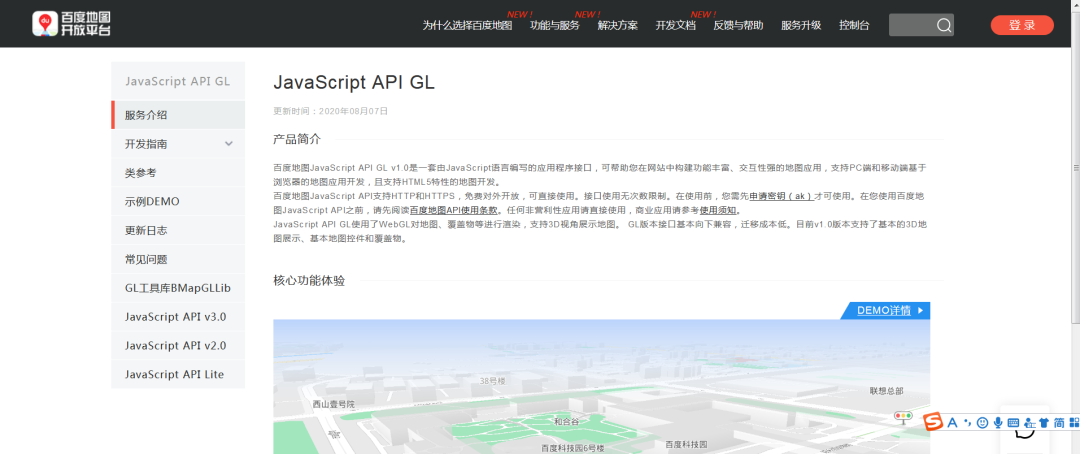Open JavaScript API Lite sidebar item
1080x454 pixels.
tap(178, 375)
